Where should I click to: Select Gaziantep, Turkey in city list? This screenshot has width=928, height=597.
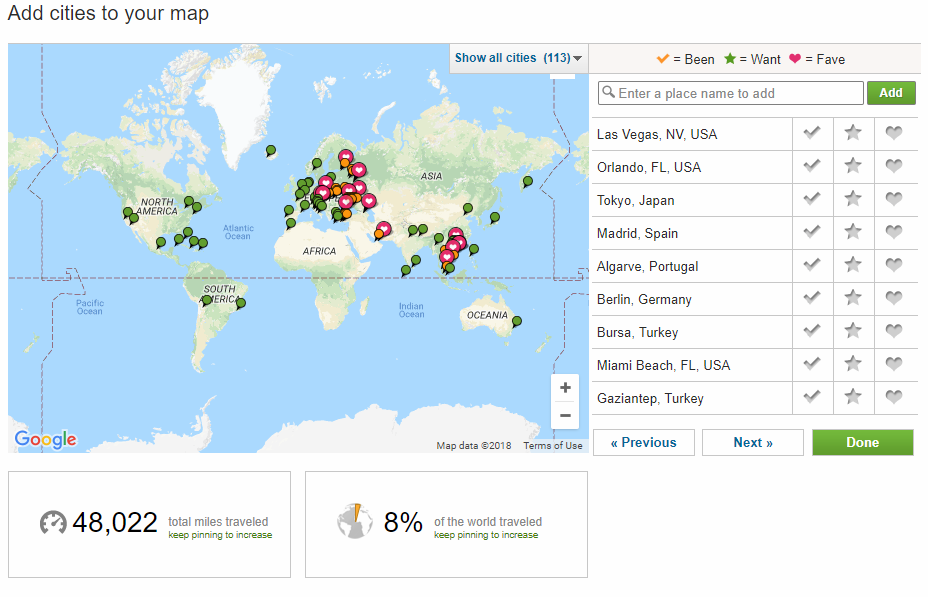(650, 399)
